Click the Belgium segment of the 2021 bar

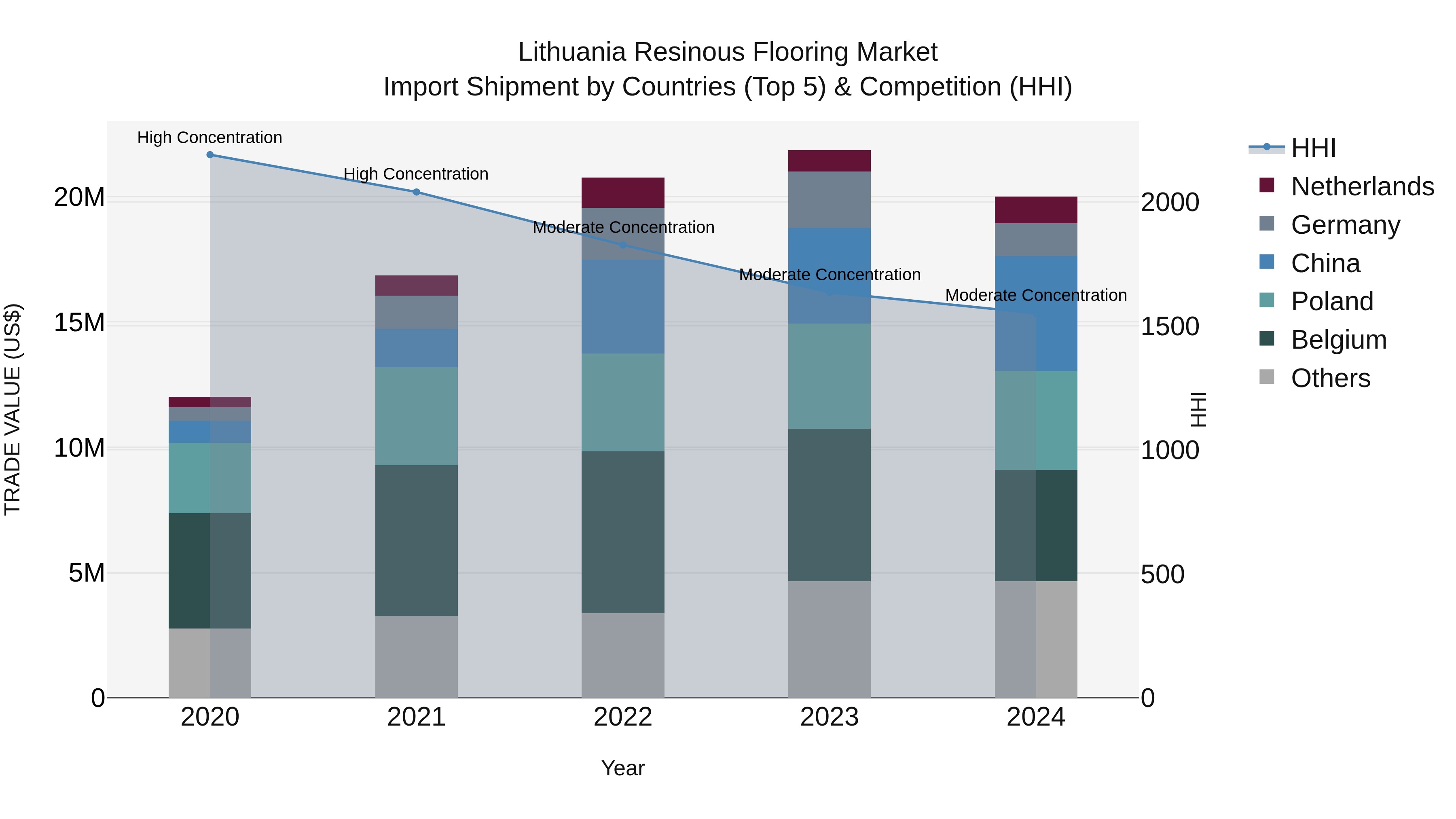click(417, 541)
